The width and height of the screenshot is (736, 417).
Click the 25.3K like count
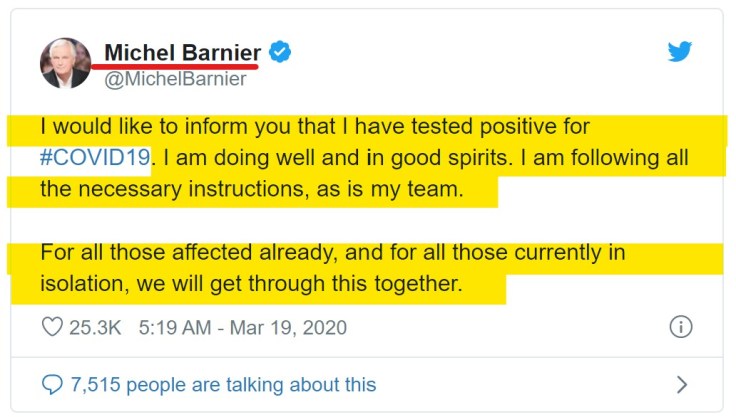coord(96,327)
